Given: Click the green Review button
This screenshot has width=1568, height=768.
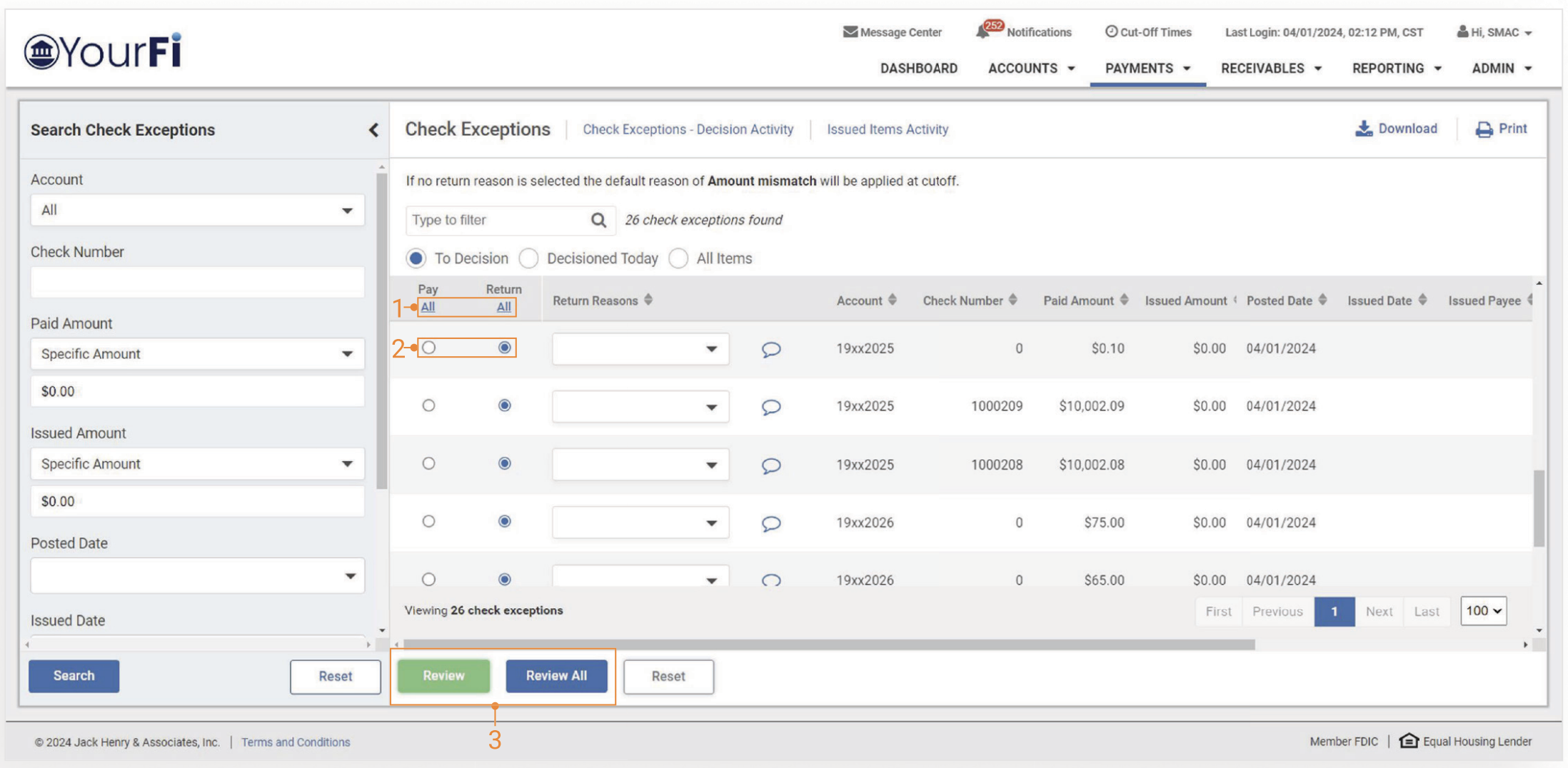Looking at the screenshot, I should point(443,676).
